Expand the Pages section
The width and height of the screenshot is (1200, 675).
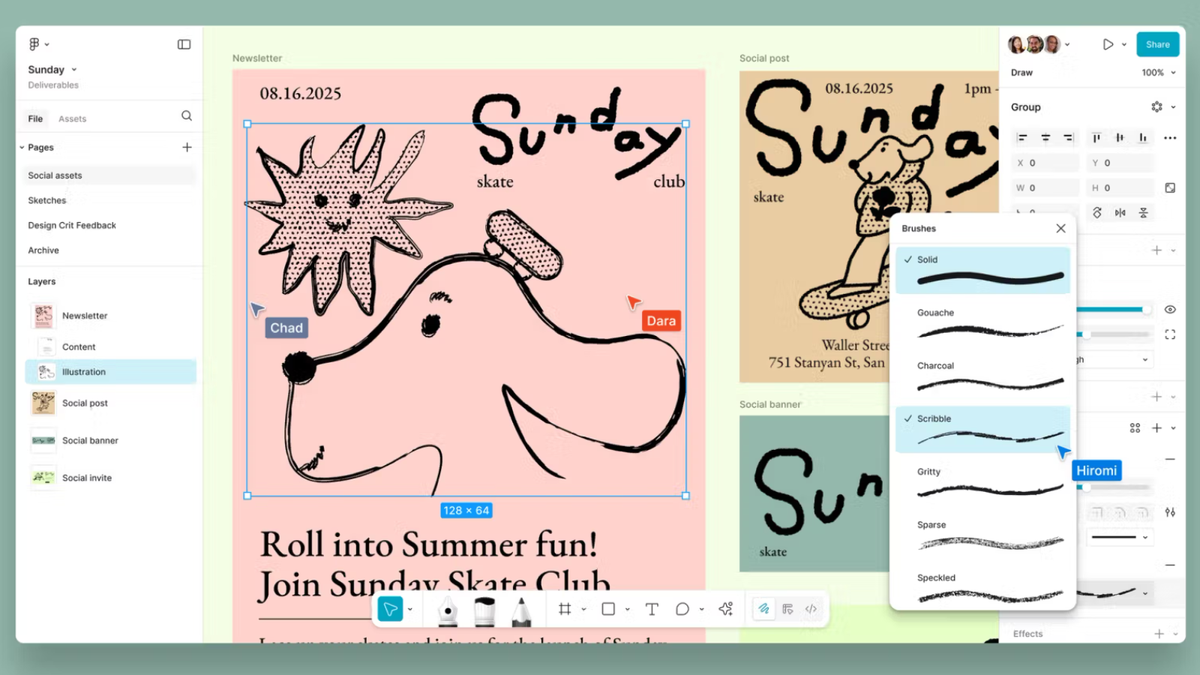[x=23, y=147]
